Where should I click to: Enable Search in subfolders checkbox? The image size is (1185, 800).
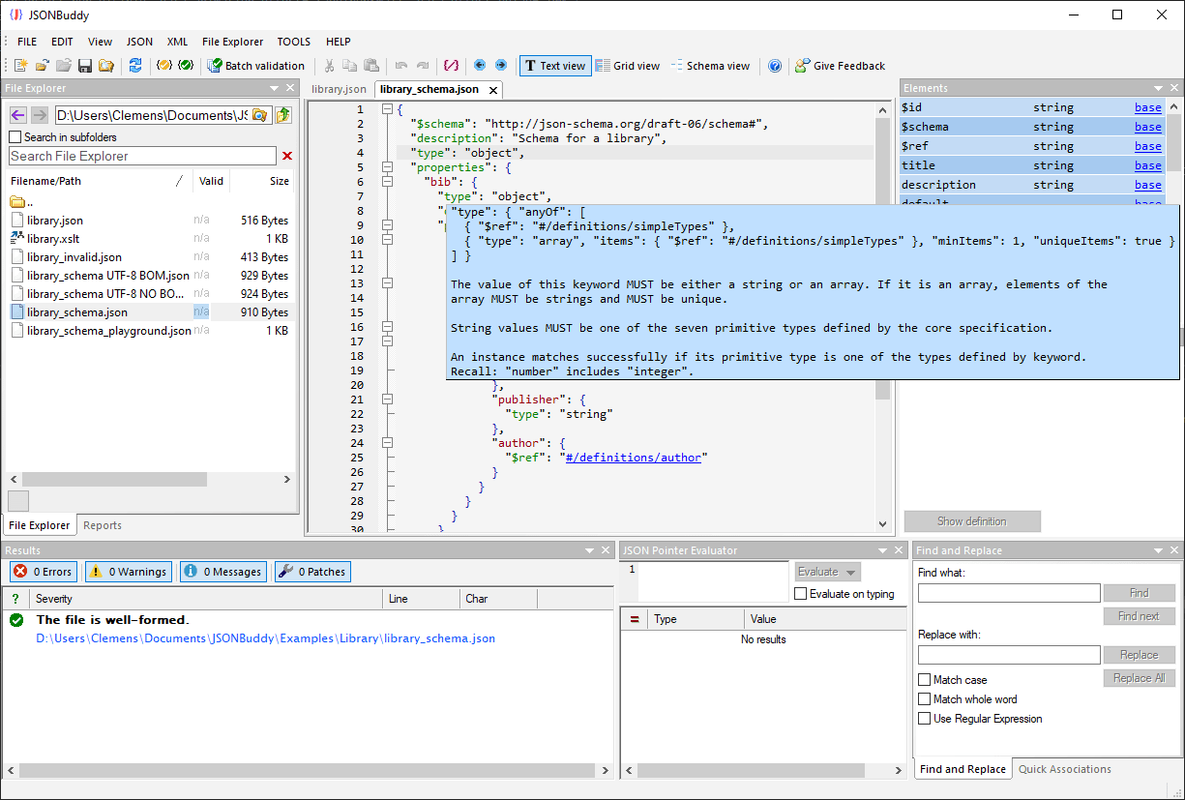click(x=15, y=137)
